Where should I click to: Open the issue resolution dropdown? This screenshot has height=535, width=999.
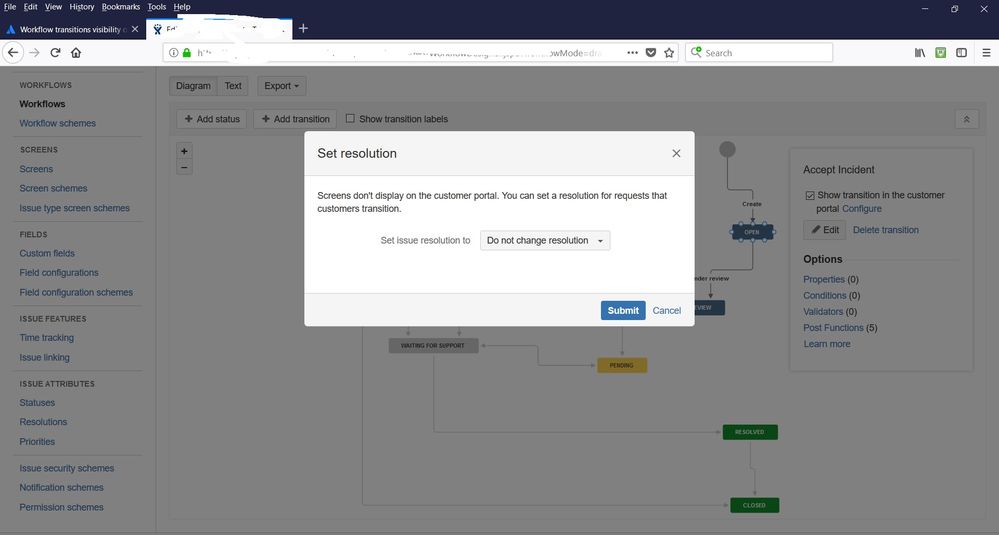click(545, 241)
